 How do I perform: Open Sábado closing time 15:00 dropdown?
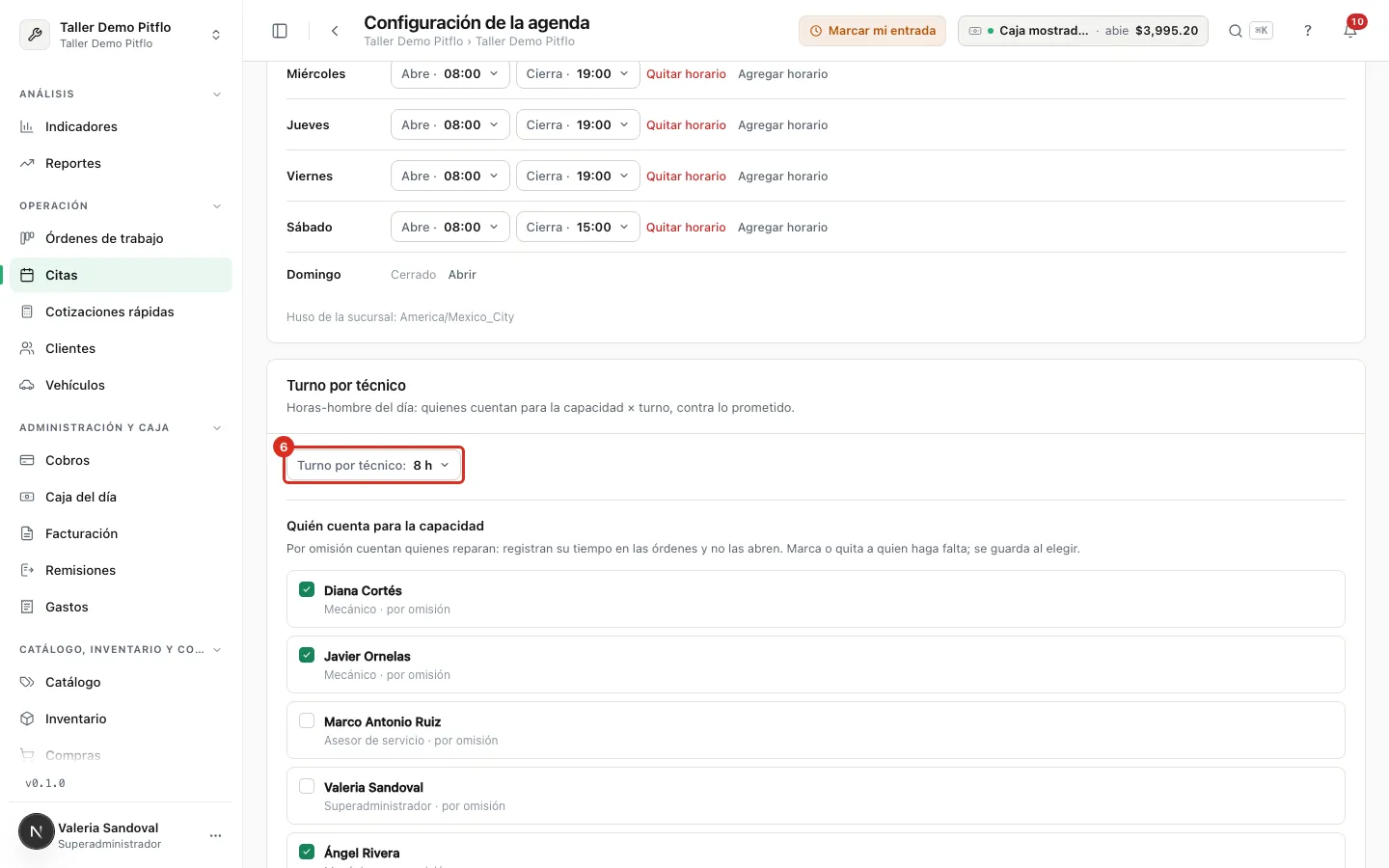click(578, 227)
